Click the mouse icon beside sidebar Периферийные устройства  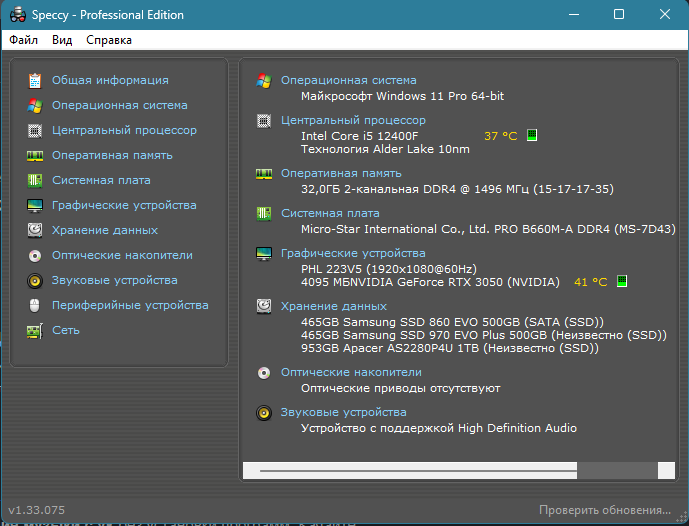pos(35,305)
